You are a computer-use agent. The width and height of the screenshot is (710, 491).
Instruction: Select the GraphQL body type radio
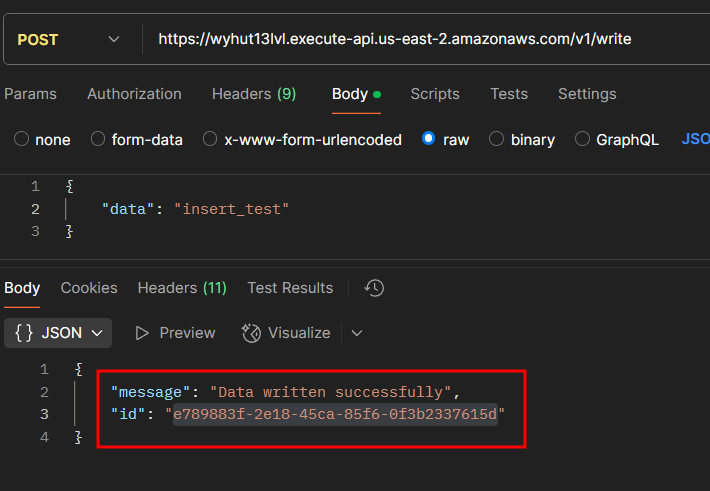click(582, 139)
